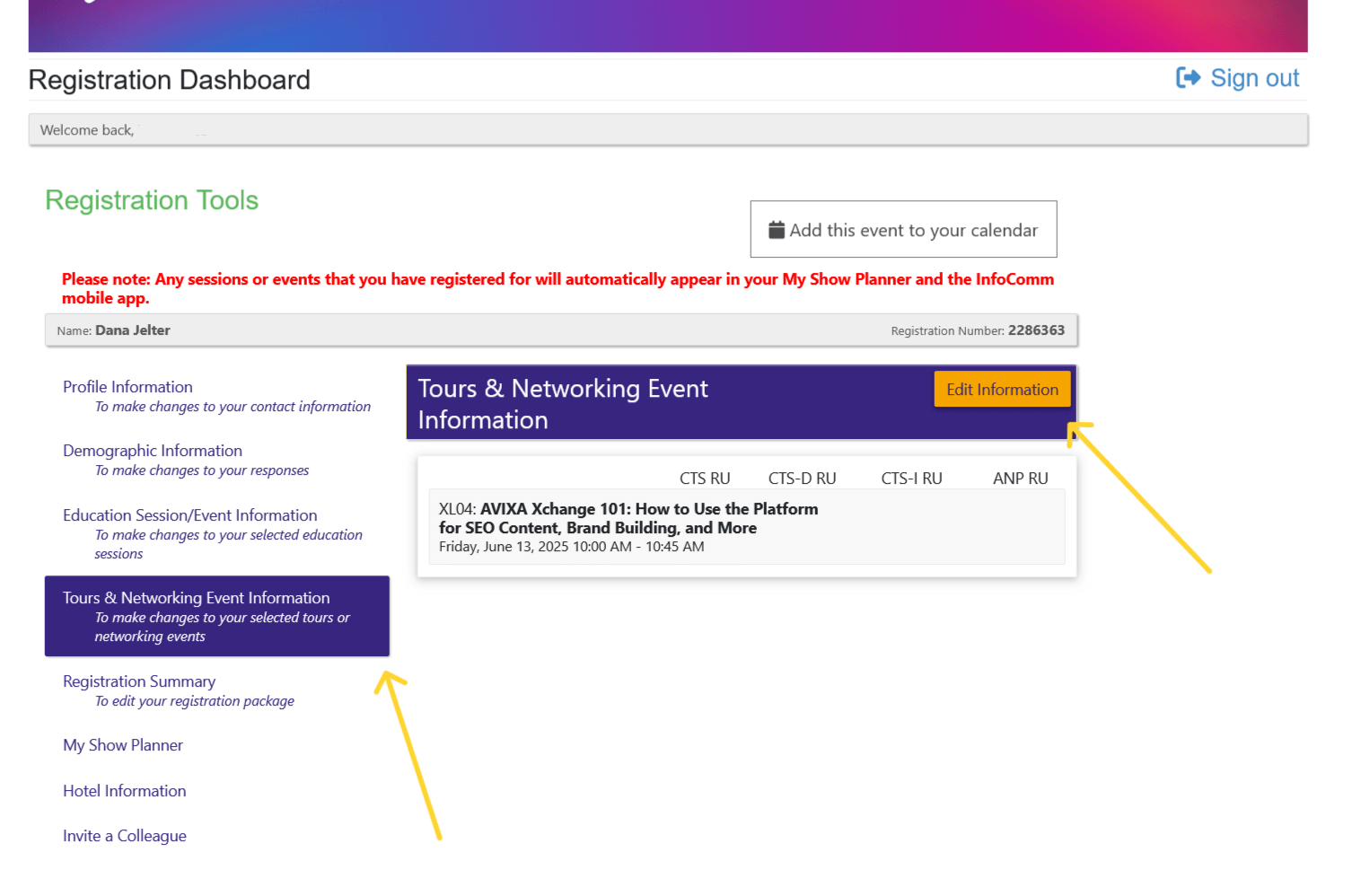View Hotel Information
This screenshot has width=1361, height=896.
point(125,791)
